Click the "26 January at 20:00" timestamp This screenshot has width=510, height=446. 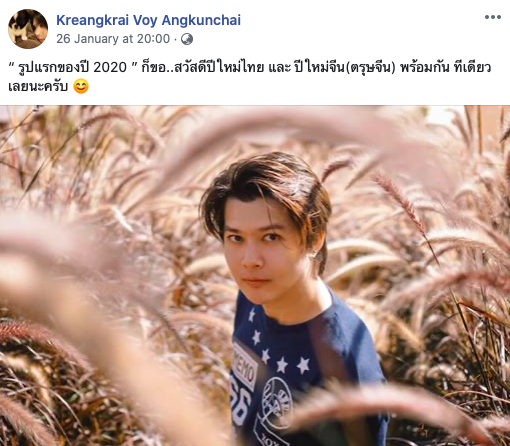click(113, 39)
